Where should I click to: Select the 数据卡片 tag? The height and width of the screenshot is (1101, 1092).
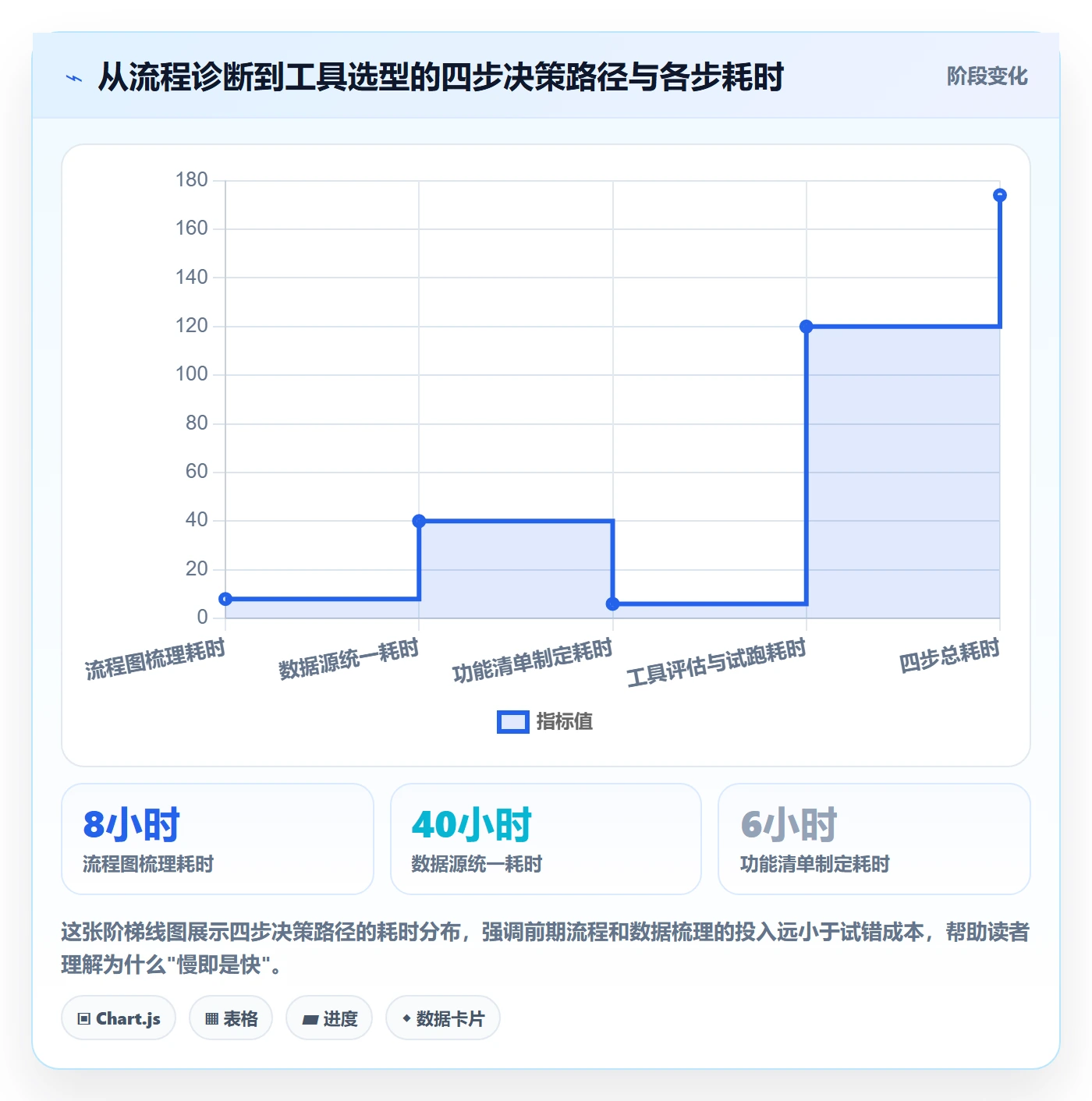[x=443, y=1018]
